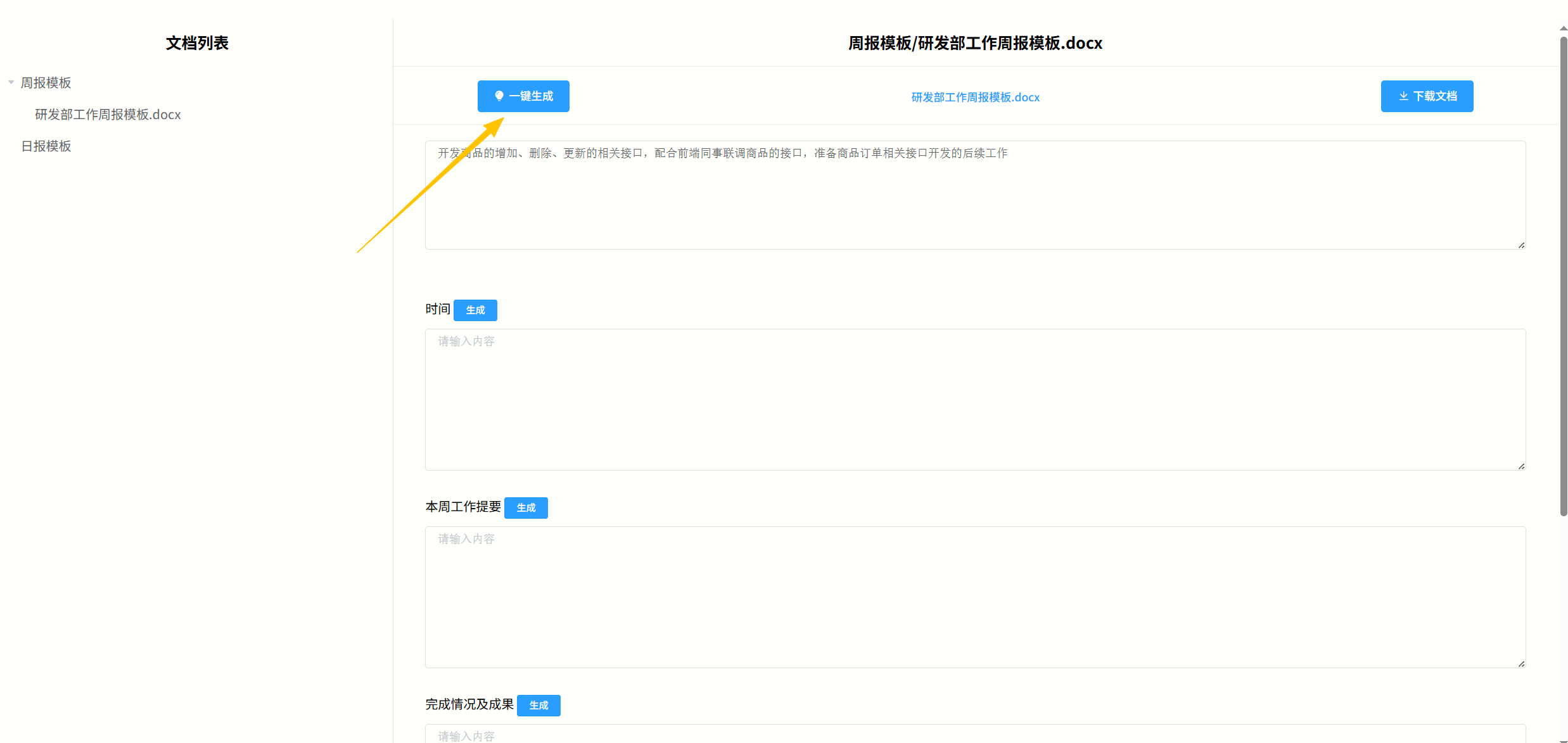
Task: Click 生成 next to 完成情况及成果
Action: pyautogui.click(x=539, y=706)
